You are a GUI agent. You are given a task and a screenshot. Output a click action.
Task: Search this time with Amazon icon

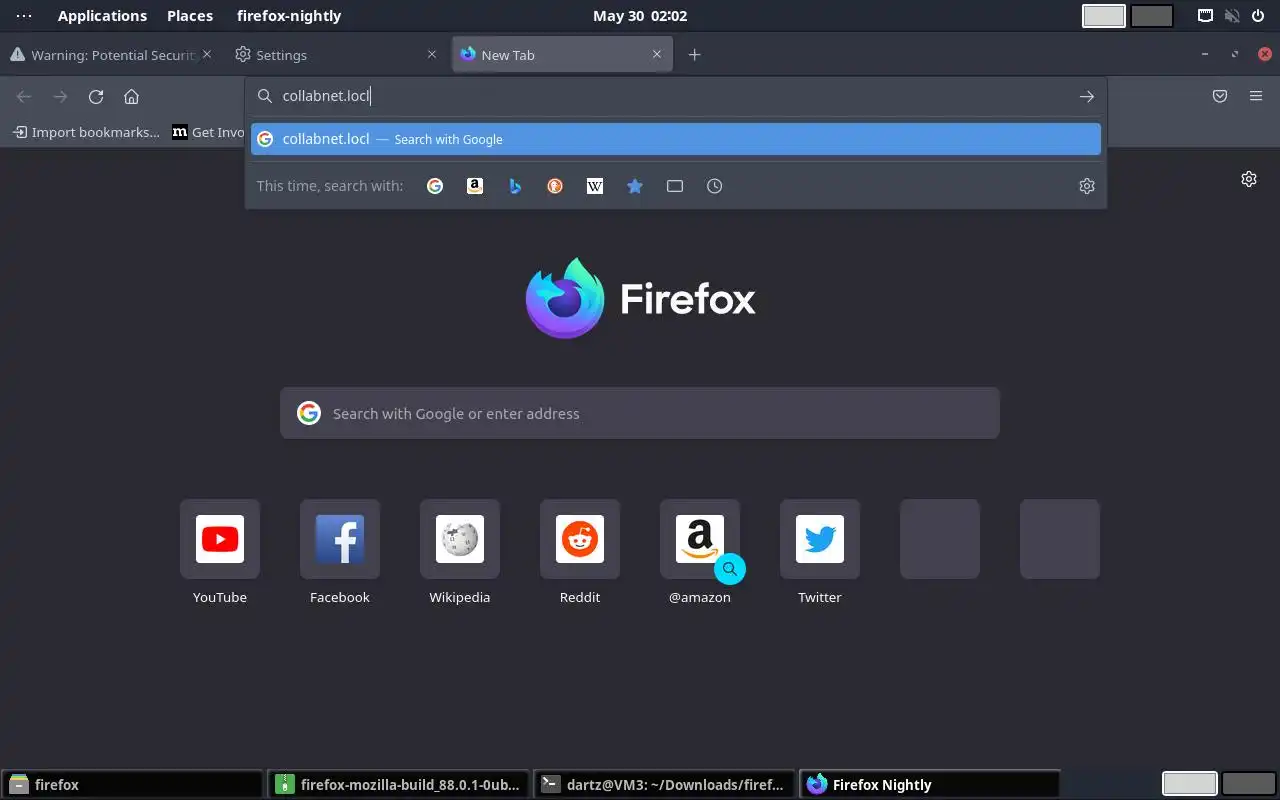475,186
